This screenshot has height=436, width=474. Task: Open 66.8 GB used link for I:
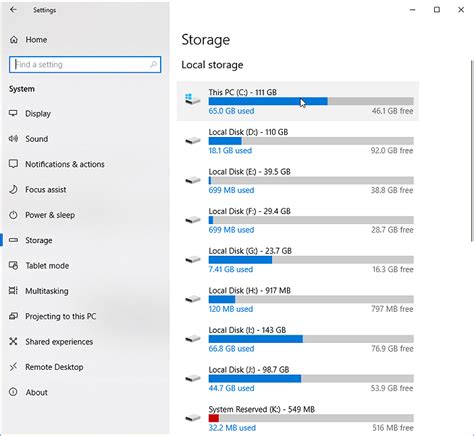[231, 349]
